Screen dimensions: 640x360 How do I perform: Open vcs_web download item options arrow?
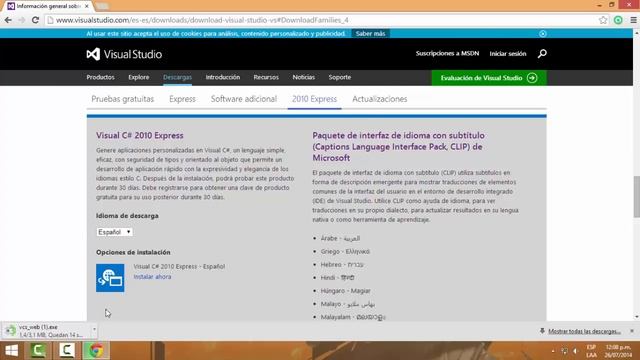coord(94,329)
